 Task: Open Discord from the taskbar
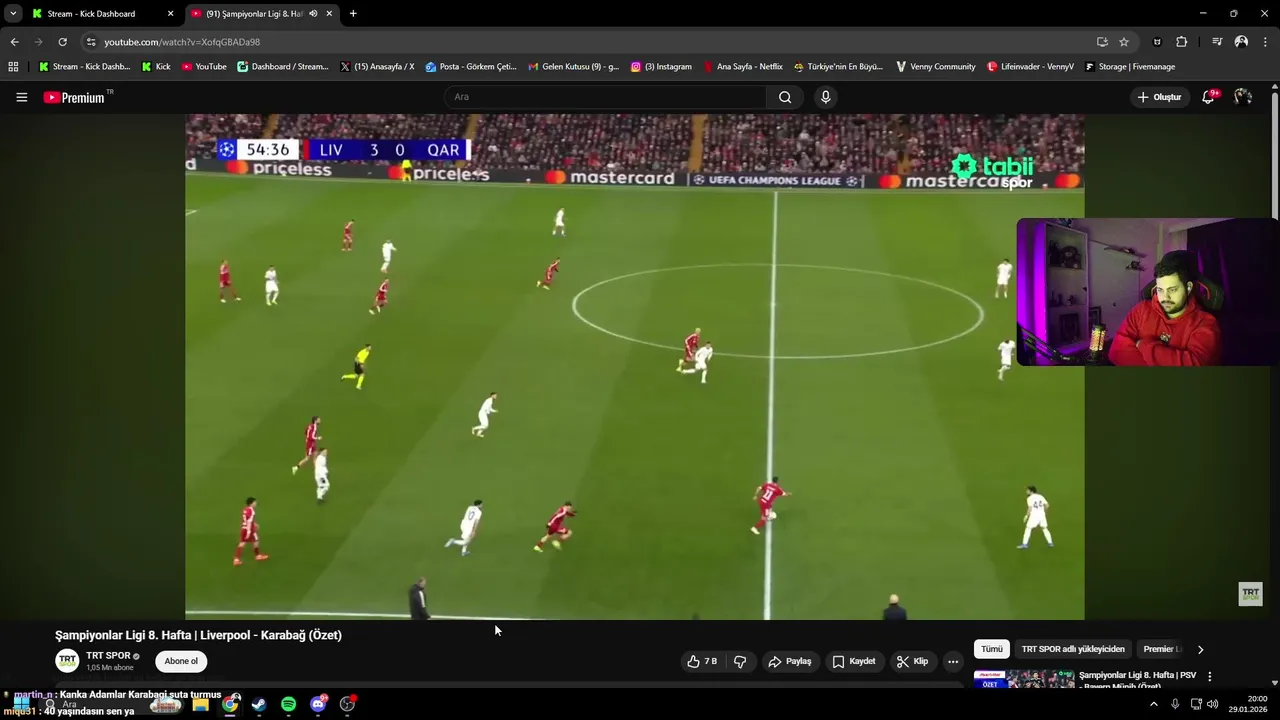coord(318,704)
